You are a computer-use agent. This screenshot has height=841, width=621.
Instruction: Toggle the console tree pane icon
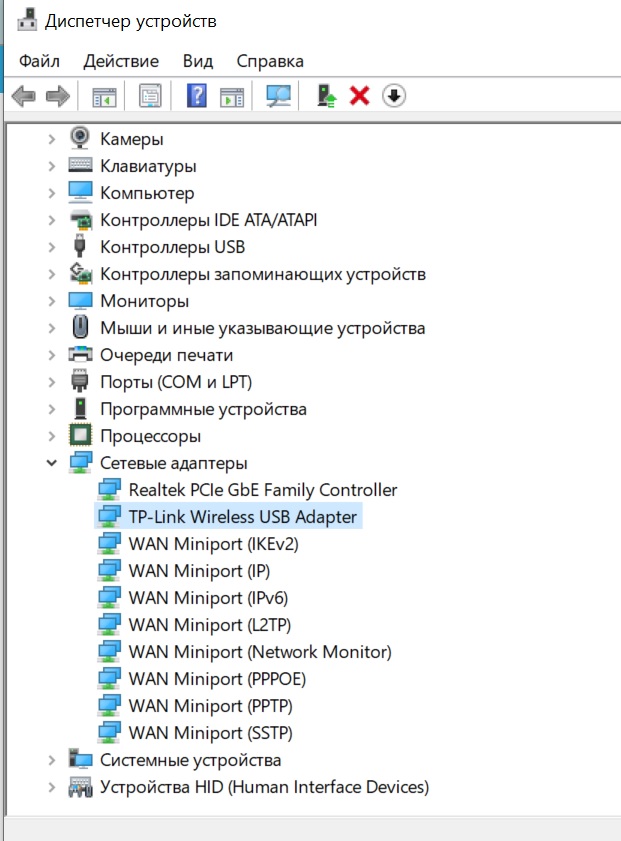pos(104,97)
